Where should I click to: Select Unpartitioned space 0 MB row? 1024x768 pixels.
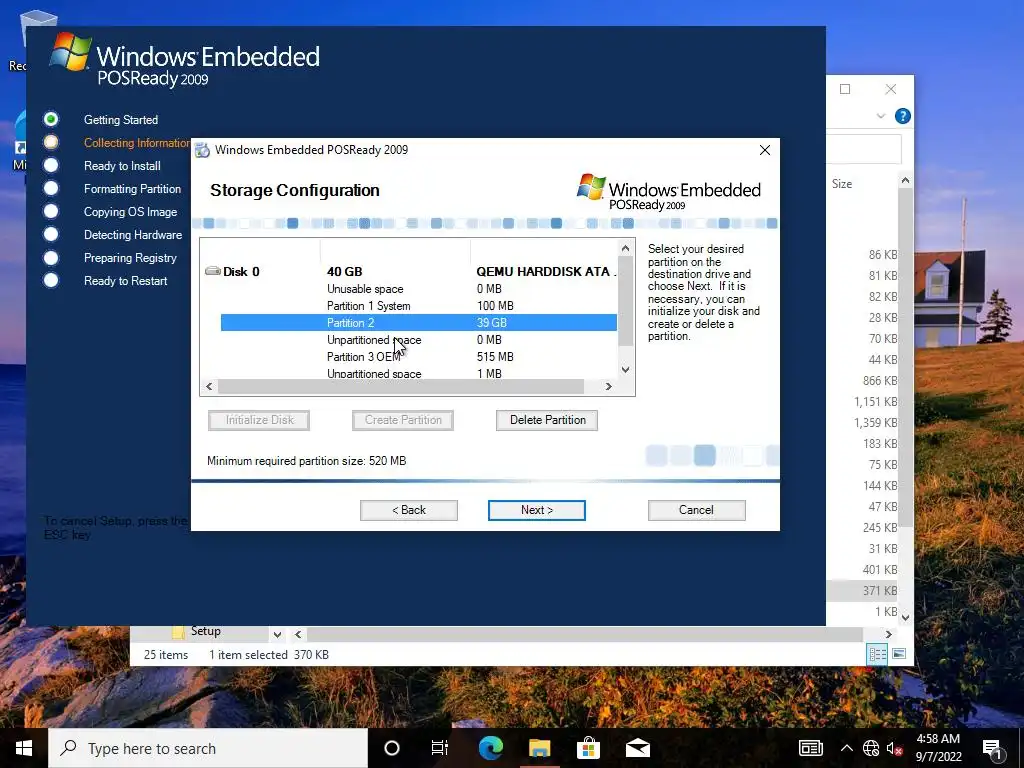[x=419, y=340]
